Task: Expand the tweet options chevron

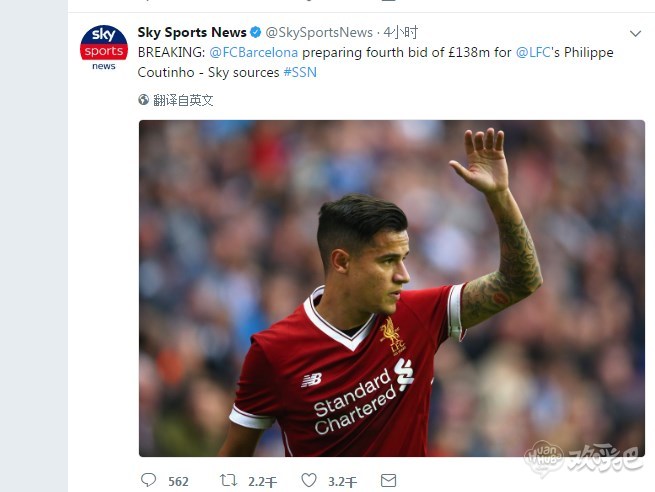Action: point(635,33)
